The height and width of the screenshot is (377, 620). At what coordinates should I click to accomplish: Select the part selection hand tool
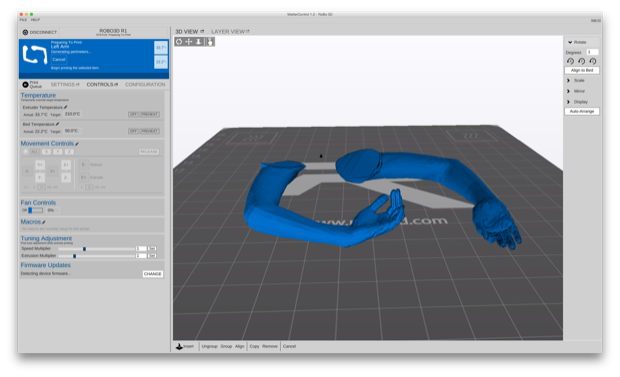tap(210, 42)
